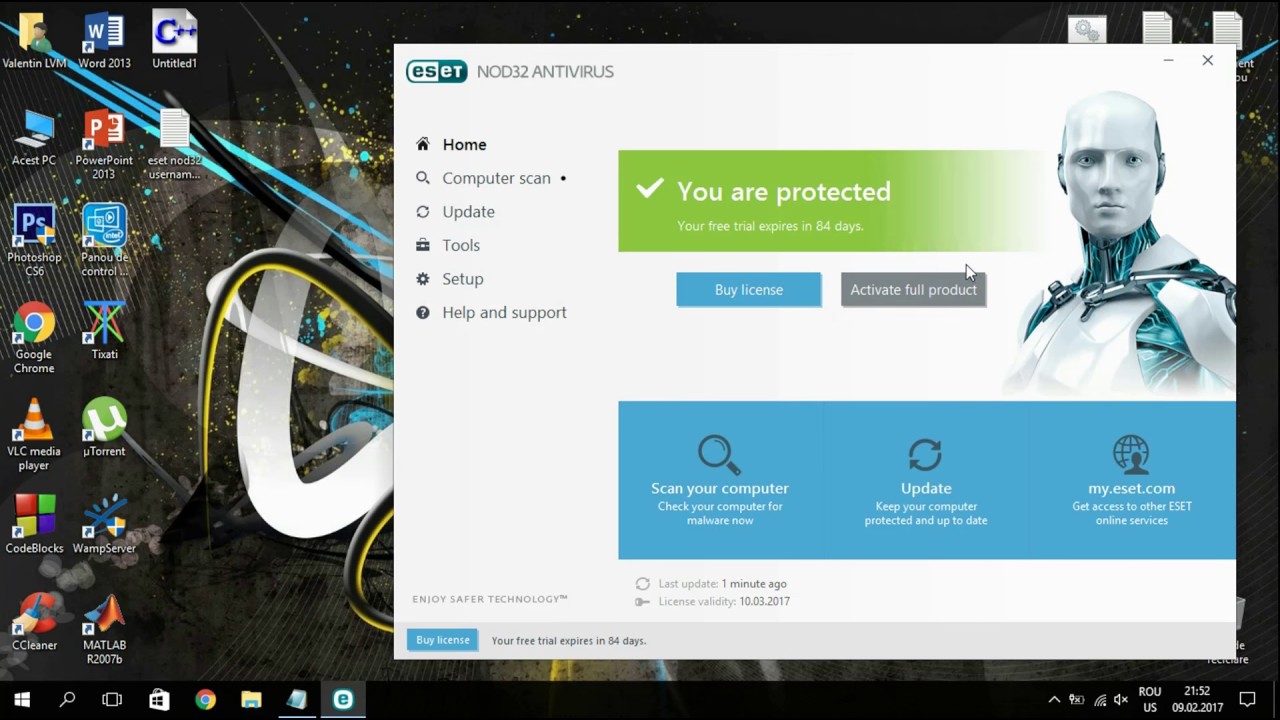Open the Valentin LVM desktop folder
The width and height of the screenshot is (1280, 720).
coord(34,41)
